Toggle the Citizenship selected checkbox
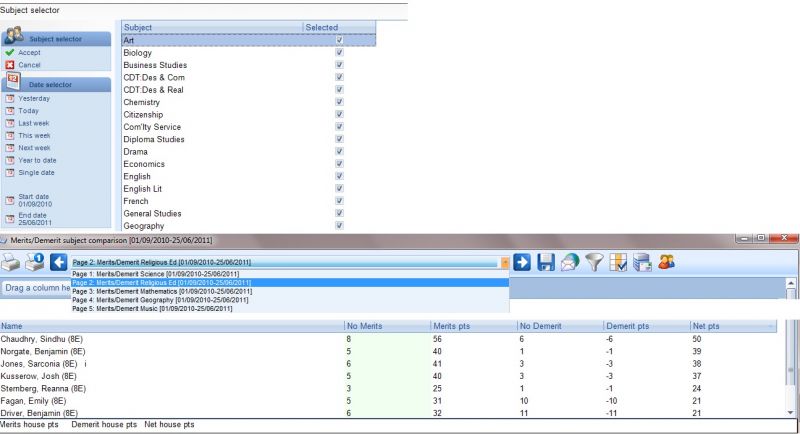This screenshot has height=434, width=800. tap(339, 114)
